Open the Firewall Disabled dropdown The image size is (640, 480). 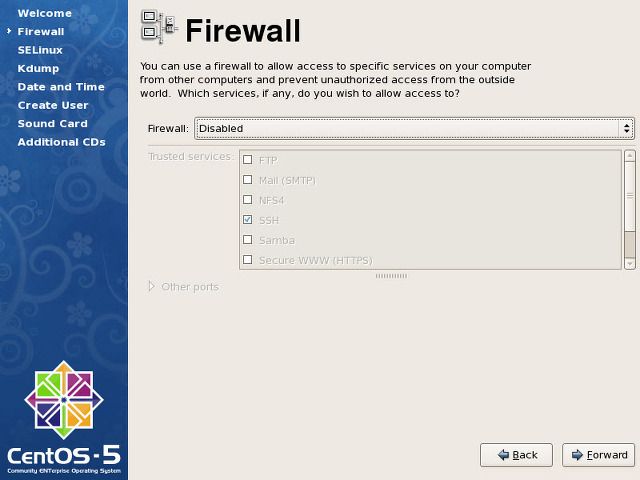coord(414,128)
